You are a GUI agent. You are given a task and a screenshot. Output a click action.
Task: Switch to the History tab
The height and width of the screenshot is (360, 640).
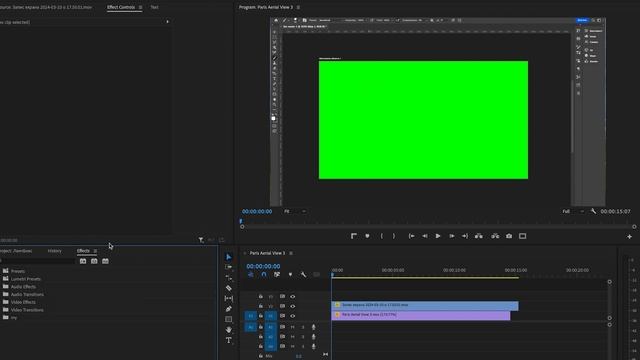click(55, 251)
